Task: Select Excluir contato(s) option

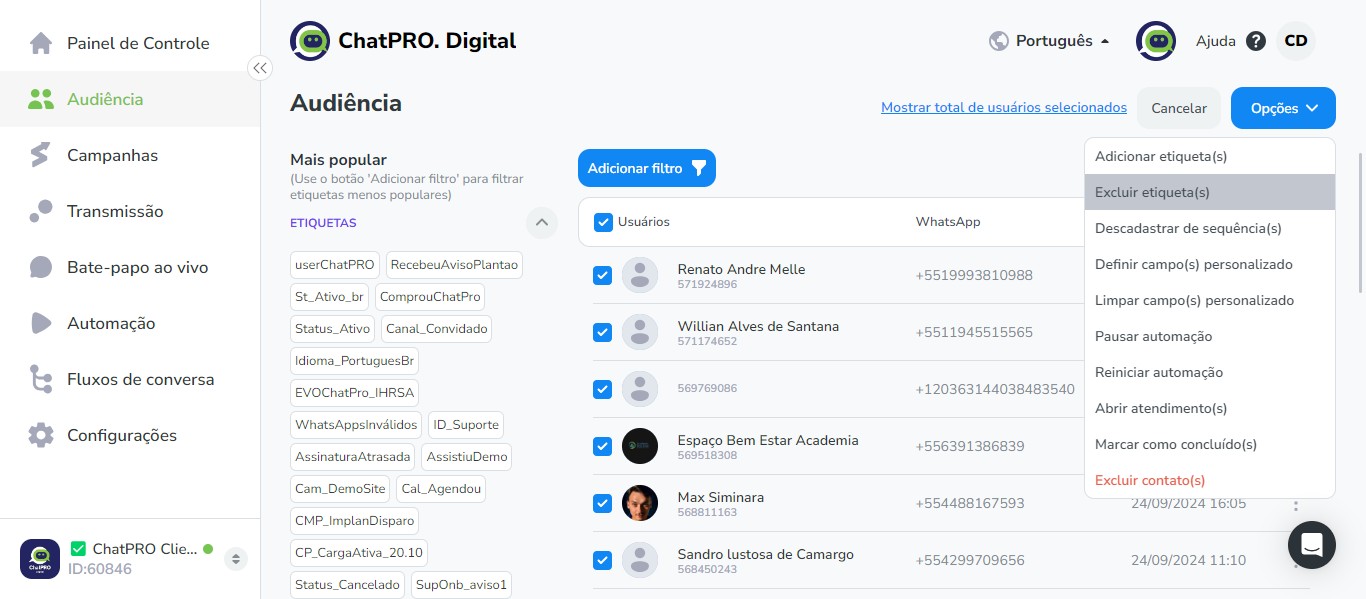Action: [1210, 480]
